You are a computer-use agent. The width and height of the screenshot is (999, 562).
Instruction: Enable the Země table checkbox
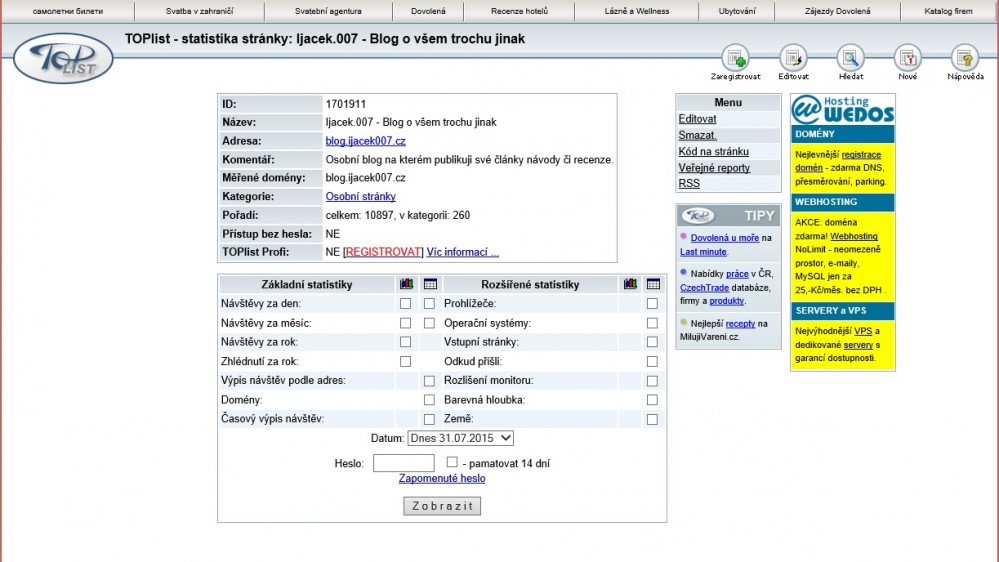[652, 420]
